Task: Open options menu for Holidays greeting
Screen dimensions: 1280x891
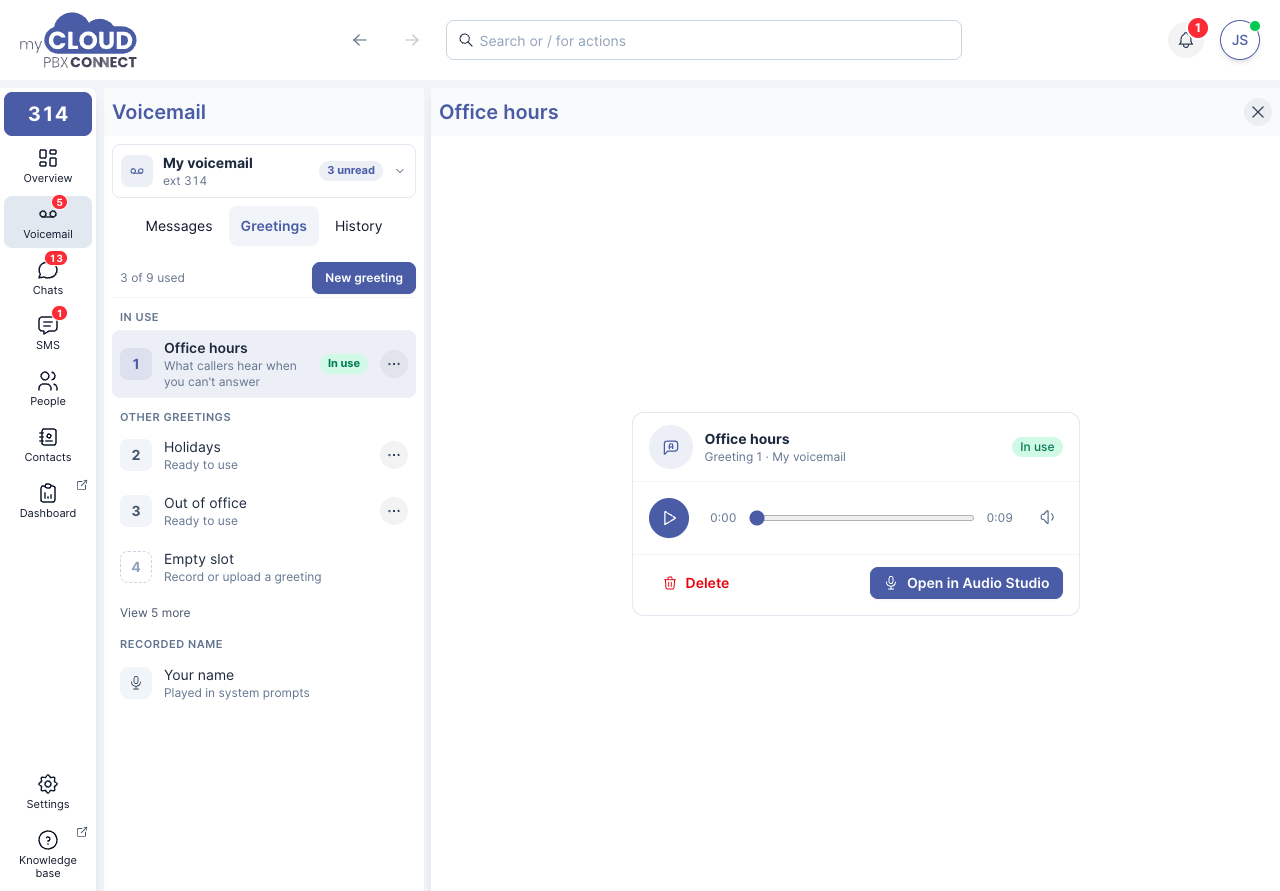Action: 394,455
